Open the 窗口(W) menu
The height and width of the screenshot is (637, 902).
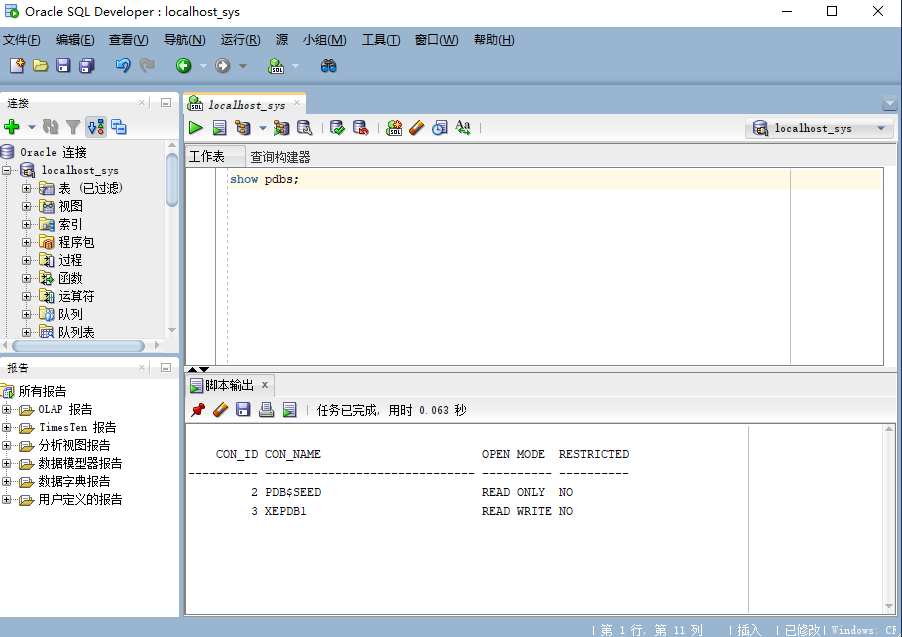pyautogui.click(x=437, y=40)
